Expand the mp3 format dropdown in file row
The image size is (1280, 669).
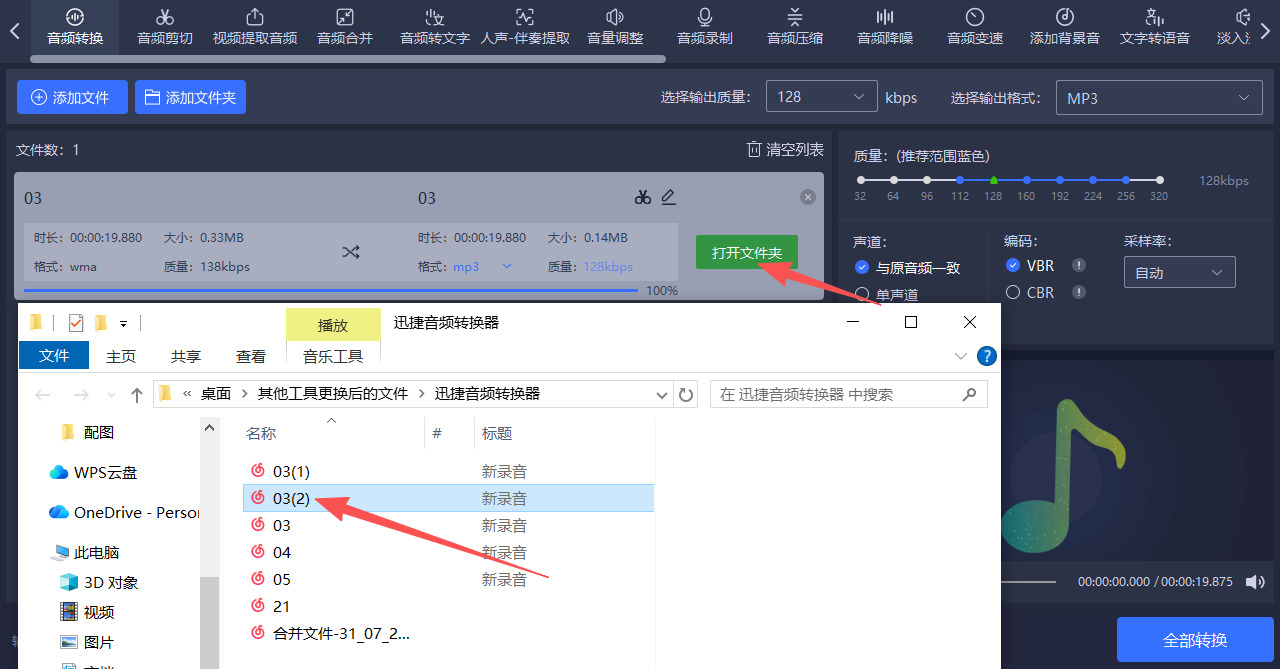coord(506,266)
